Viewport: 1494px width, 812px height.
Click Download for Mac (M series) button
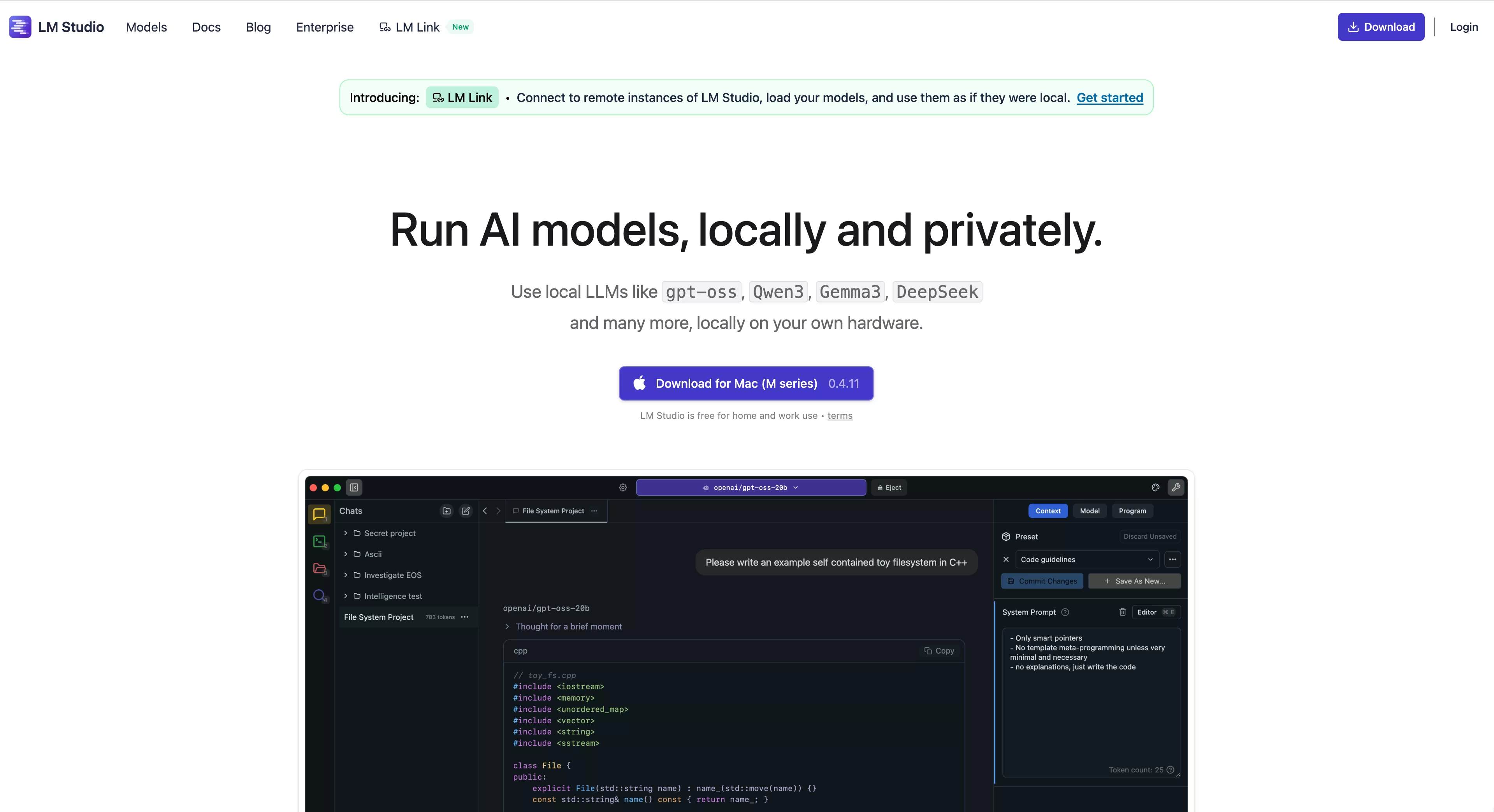(x=746, y=383)
